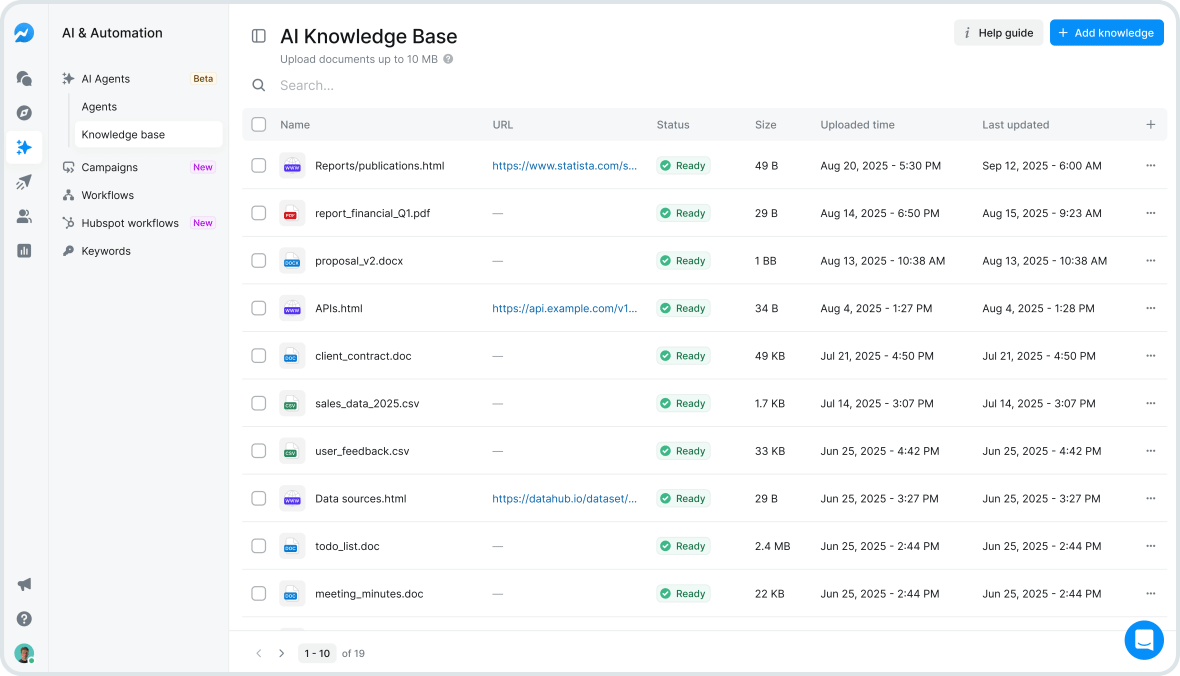Open more options for sales_data_2025.csv

pyautogui.click(x=1151, y=403)
